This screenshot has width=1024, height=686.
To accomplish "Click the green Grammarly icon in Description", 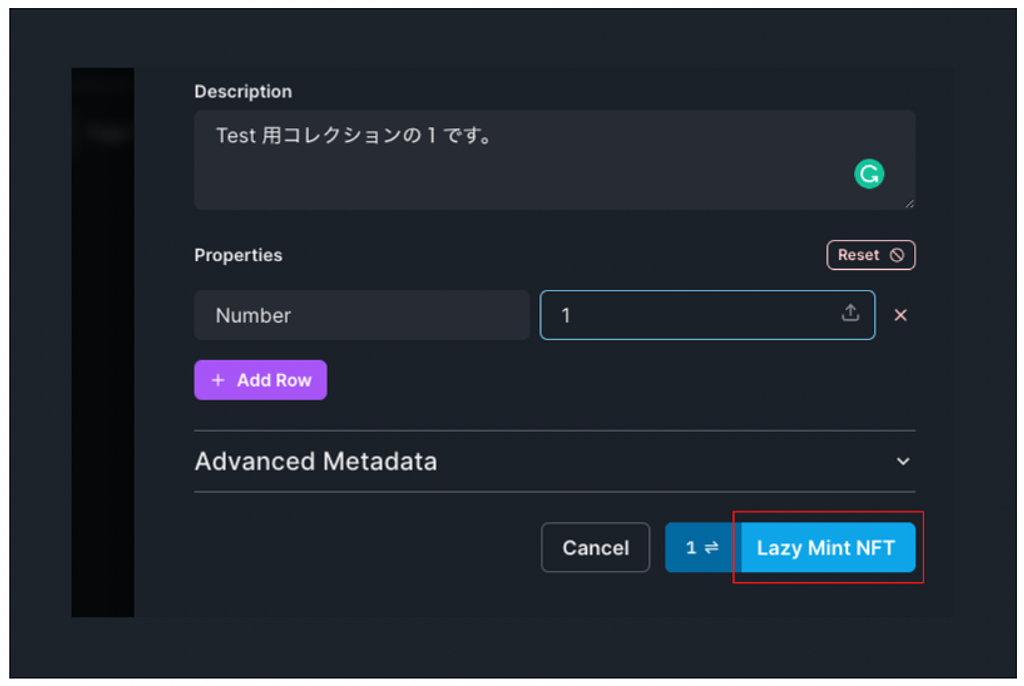I will (x=869, y=175).
